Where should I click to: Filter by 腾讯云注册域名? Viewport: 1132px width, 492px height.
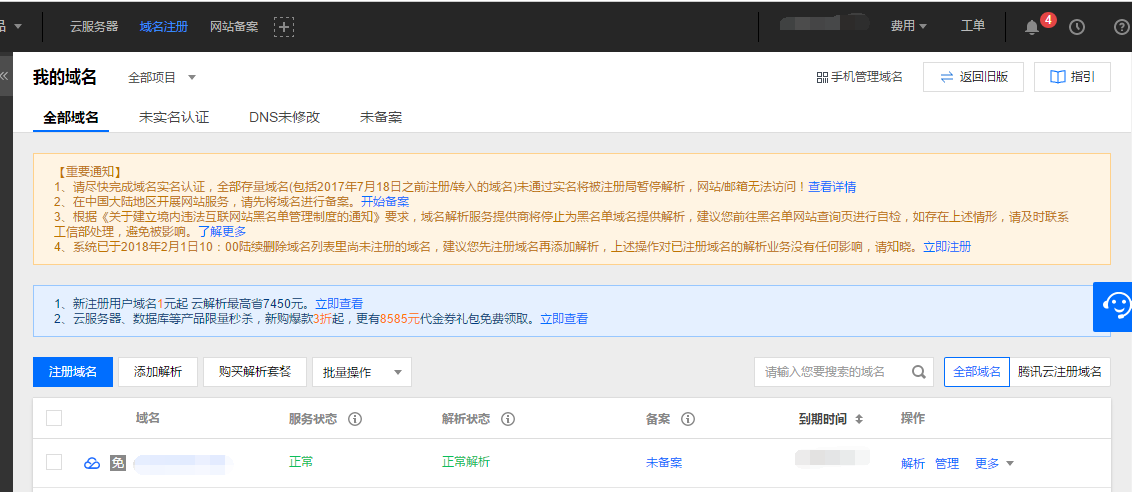click(x=1060, y=372)
